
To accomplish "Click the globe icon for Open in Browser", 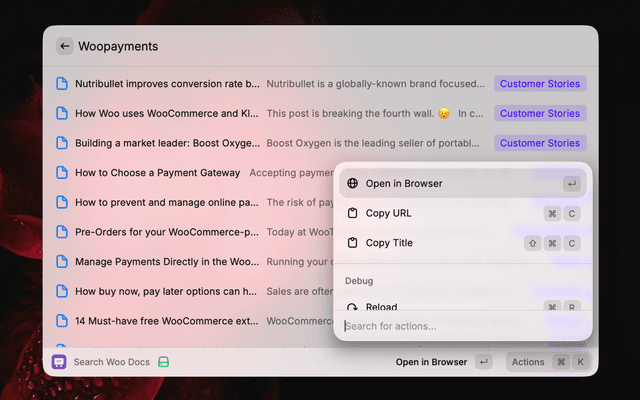I will 352,184.
